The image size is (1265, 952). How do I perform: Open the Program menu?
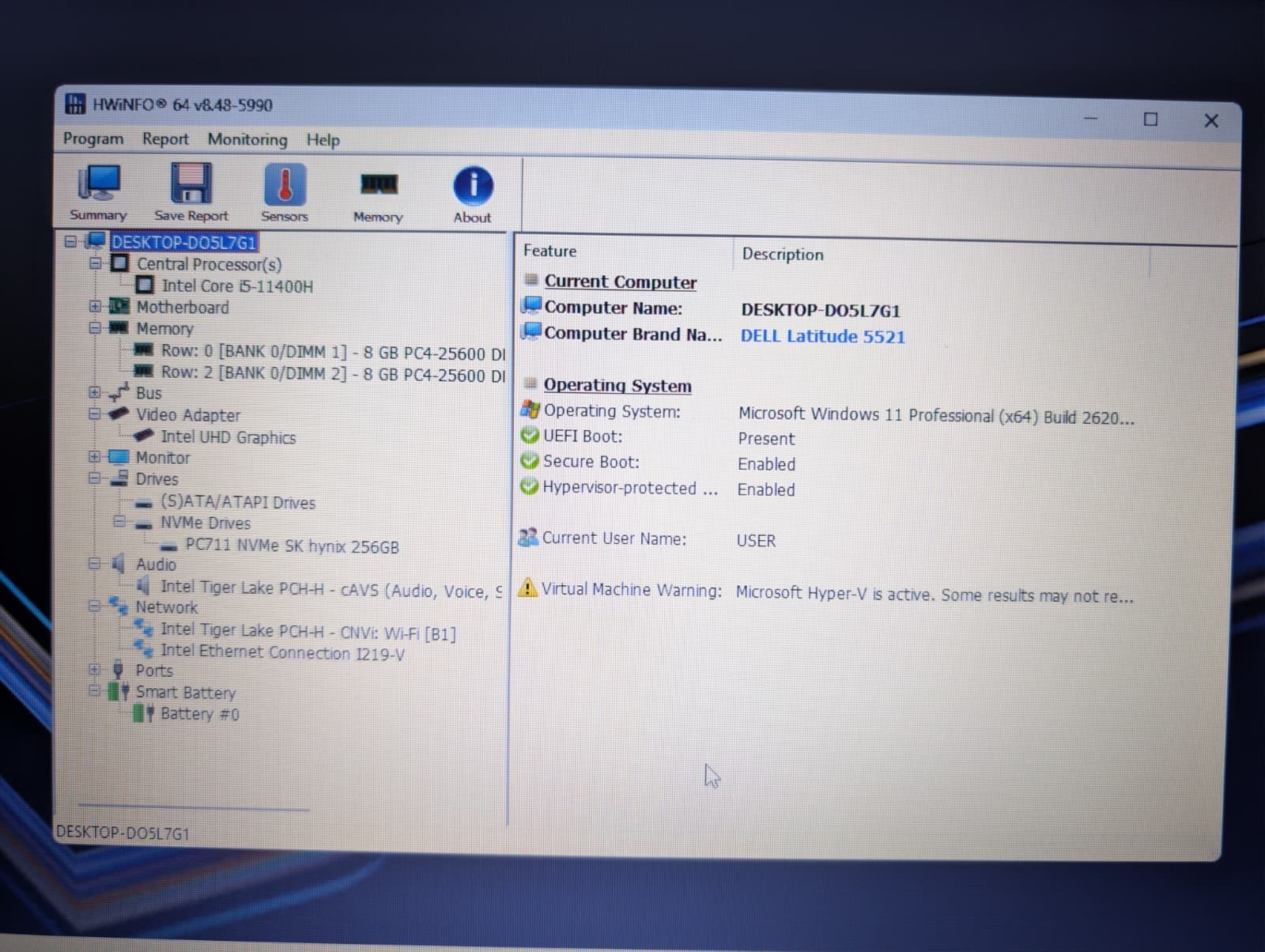(x=93, y=138)
